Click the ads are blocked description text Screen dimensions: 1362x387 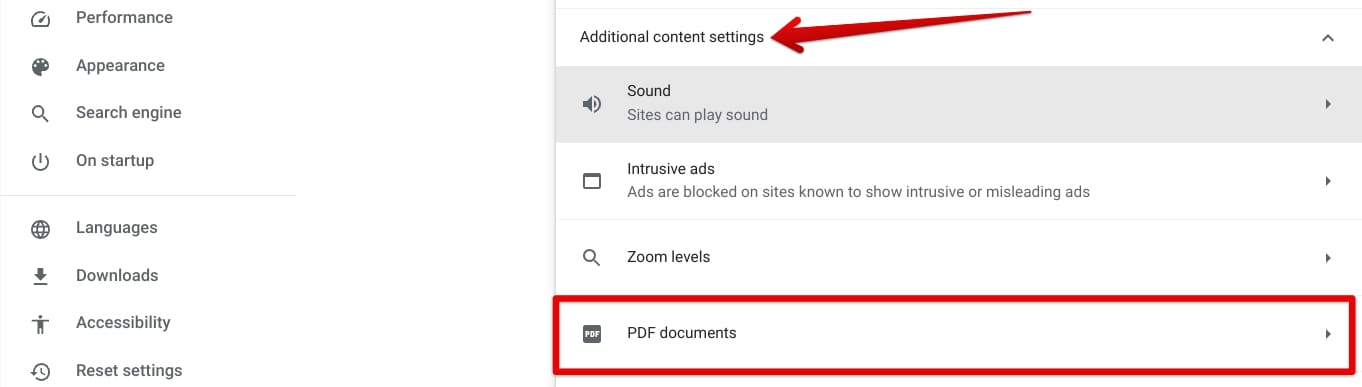click(858, 192)
